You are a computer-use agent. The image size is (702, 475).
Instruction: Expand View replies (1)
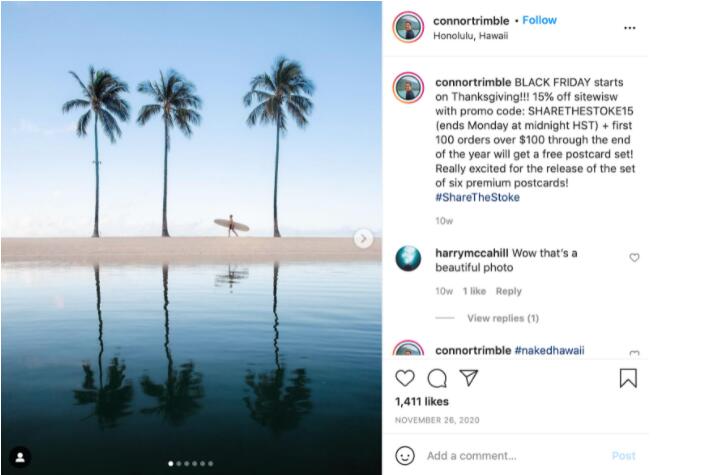tap(502, 318)
